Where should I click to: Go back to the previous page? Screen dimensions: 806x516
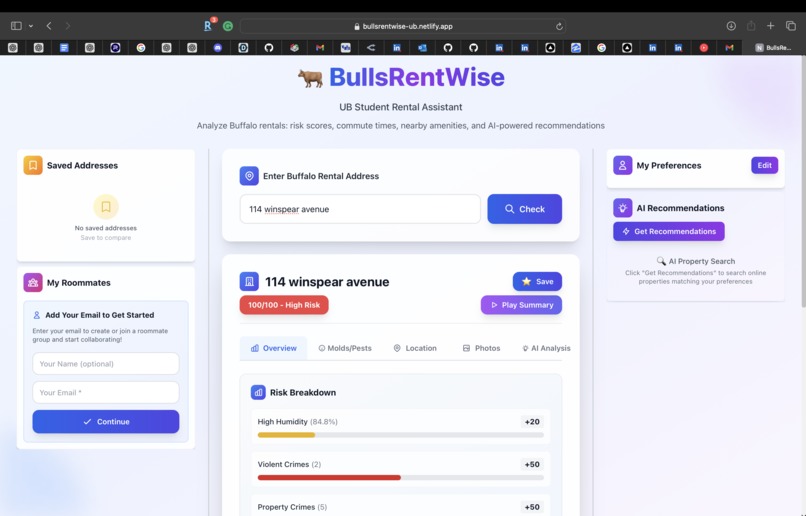pos(49,26)
